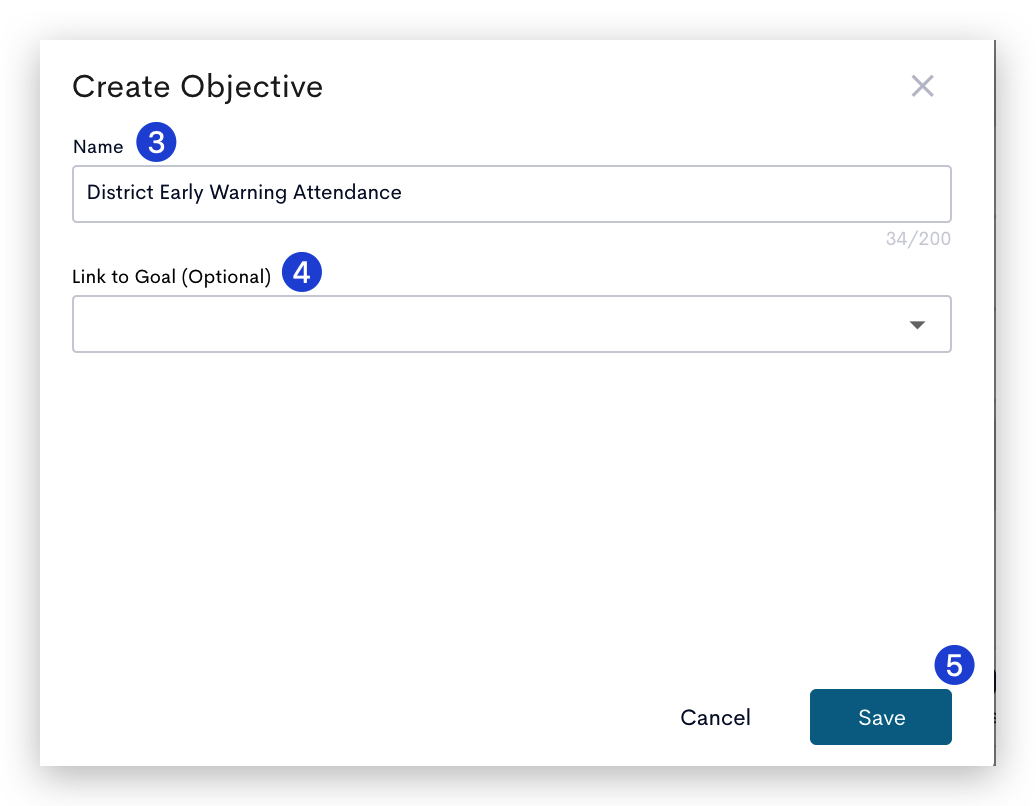Click the Name field label
Image resolution: width=1036 pixels, height=806 pixels.
pos(98,147)
